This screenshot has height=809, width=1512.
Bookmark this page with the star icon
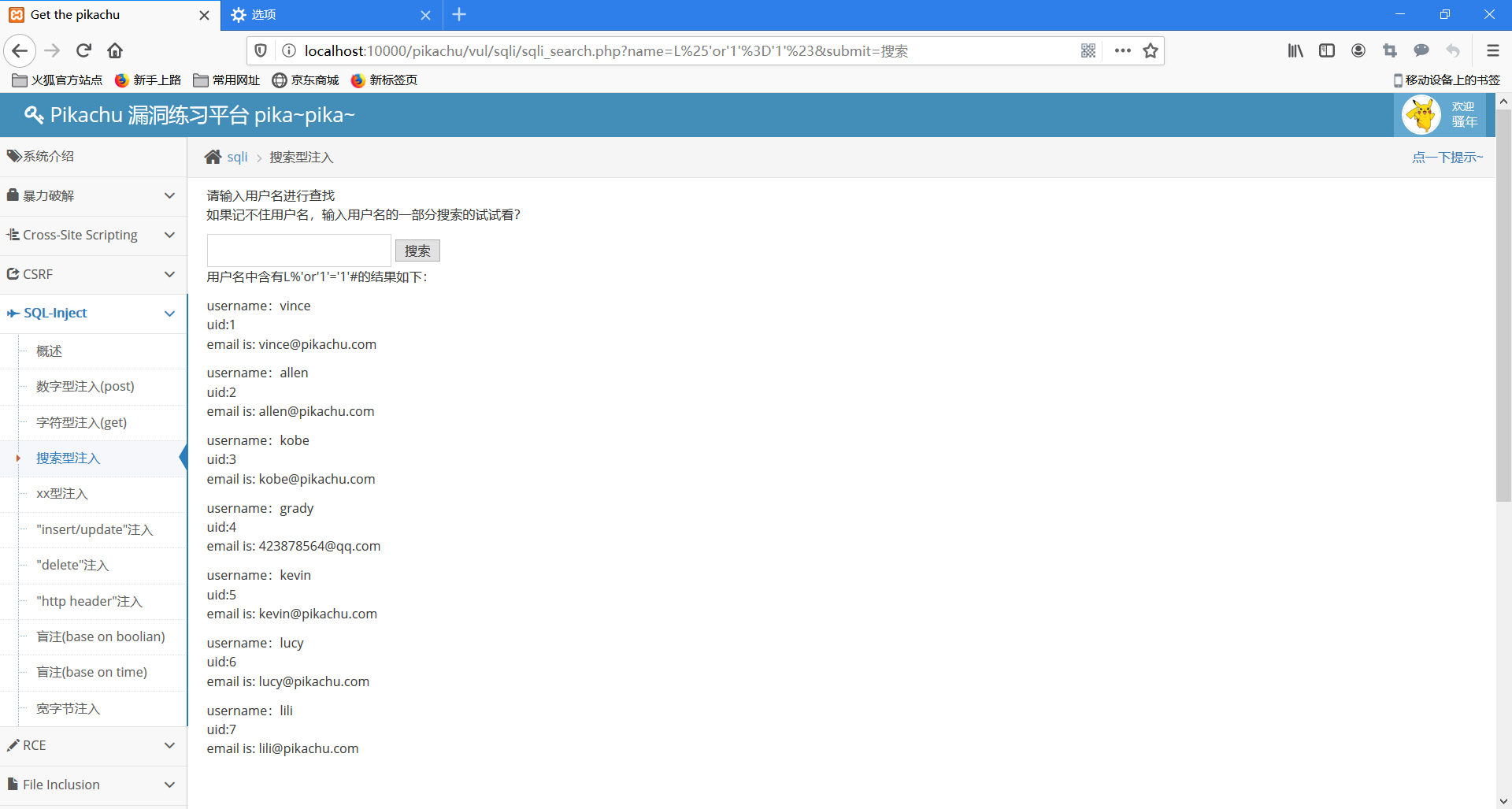1151,50
